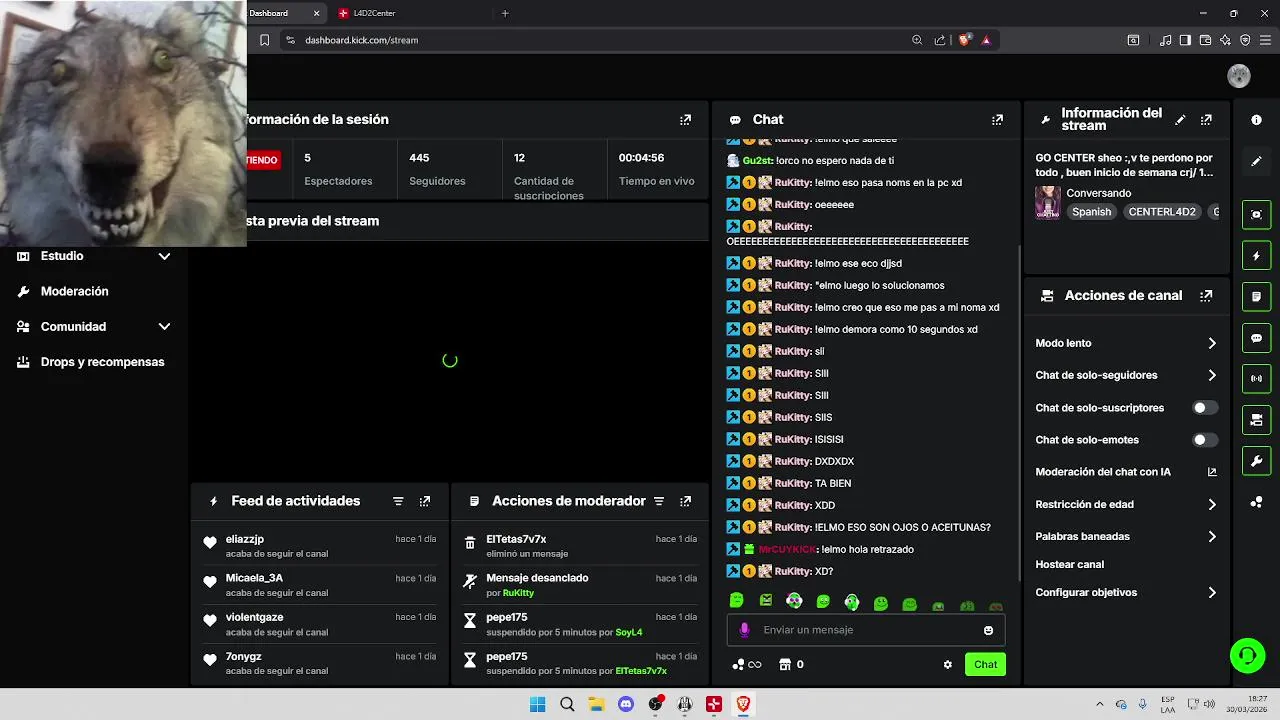Open Configurar objetivos settings
Image resolution: width=1280 pixels, height=720 pixels.
click(x=1126, y=592)
